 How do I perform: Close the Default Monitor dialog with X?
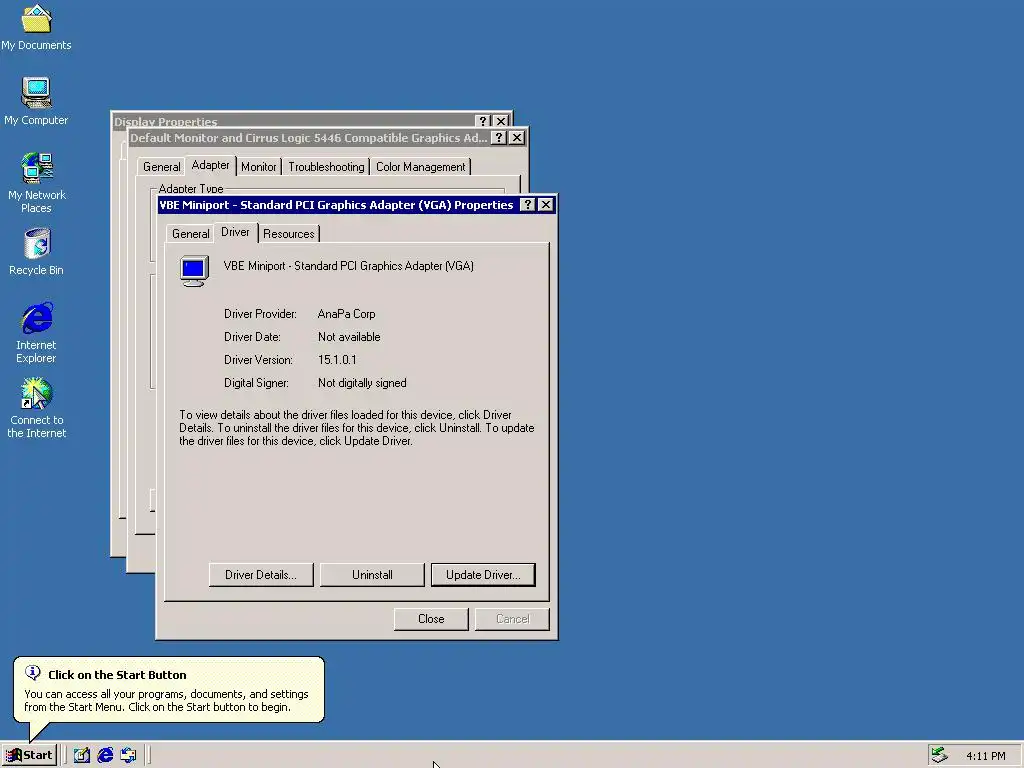pos(517,138)
